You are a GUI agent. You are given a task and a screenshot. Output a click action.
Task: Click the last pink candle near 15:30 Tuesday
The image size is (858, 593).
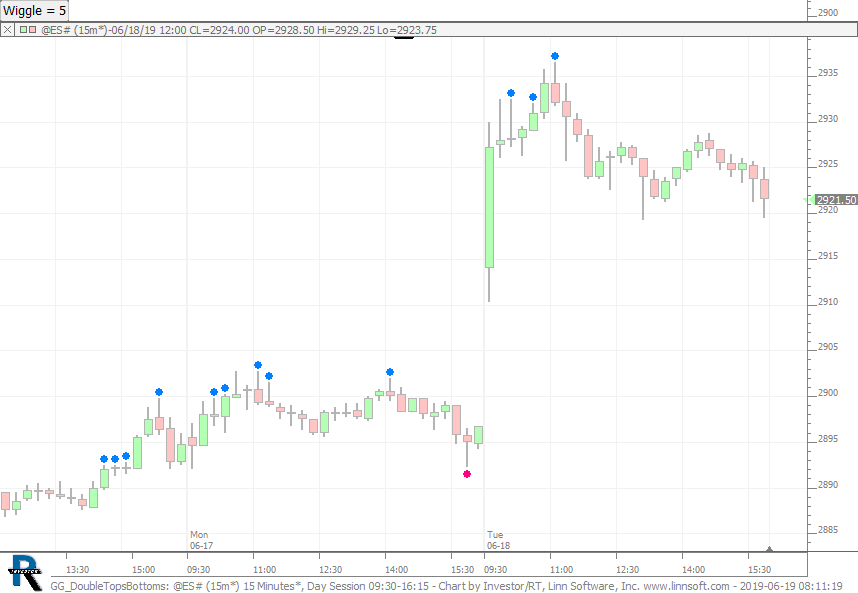point(764,189)
